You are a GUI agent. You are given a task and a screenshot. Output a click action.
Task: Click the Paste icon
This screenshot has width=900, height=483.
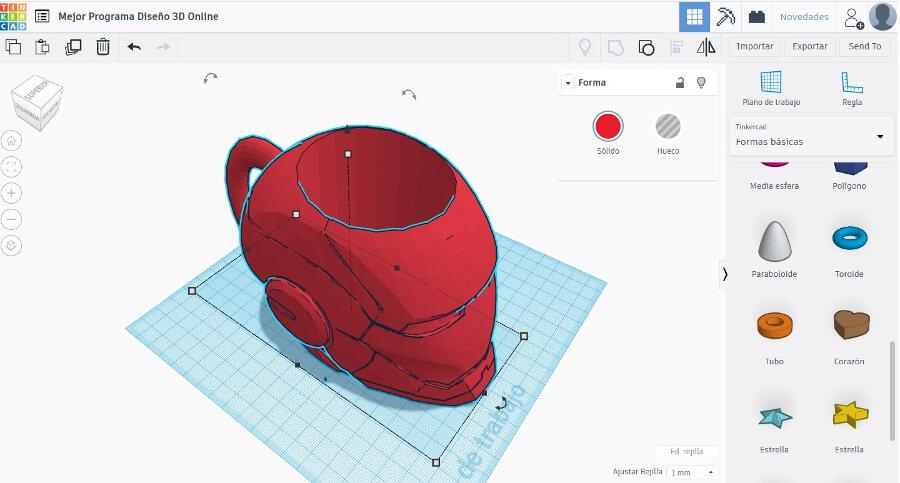click(42, 46)
